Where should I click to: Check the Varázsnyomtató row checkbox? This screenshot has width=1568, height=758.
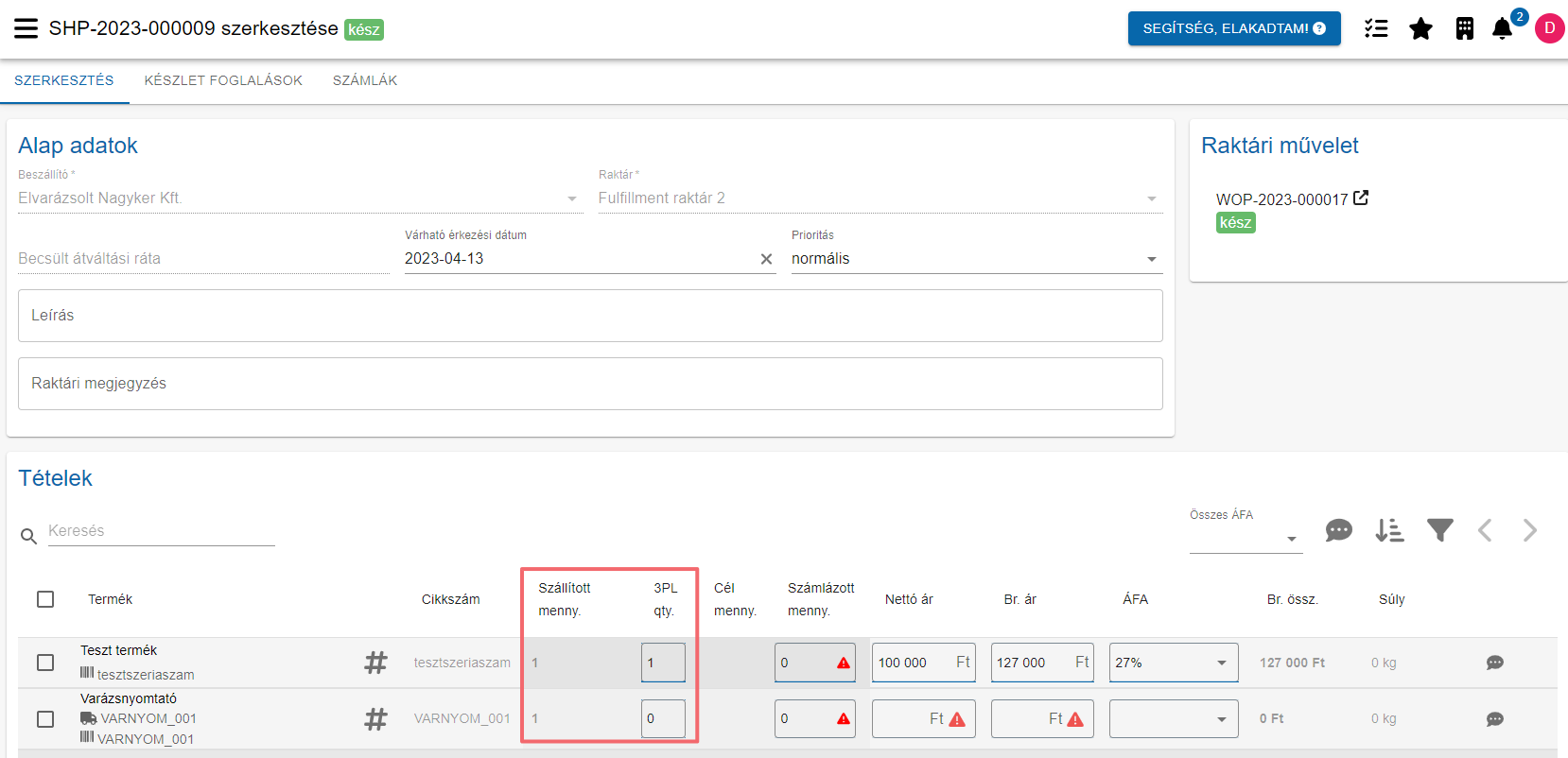[45, 719]
